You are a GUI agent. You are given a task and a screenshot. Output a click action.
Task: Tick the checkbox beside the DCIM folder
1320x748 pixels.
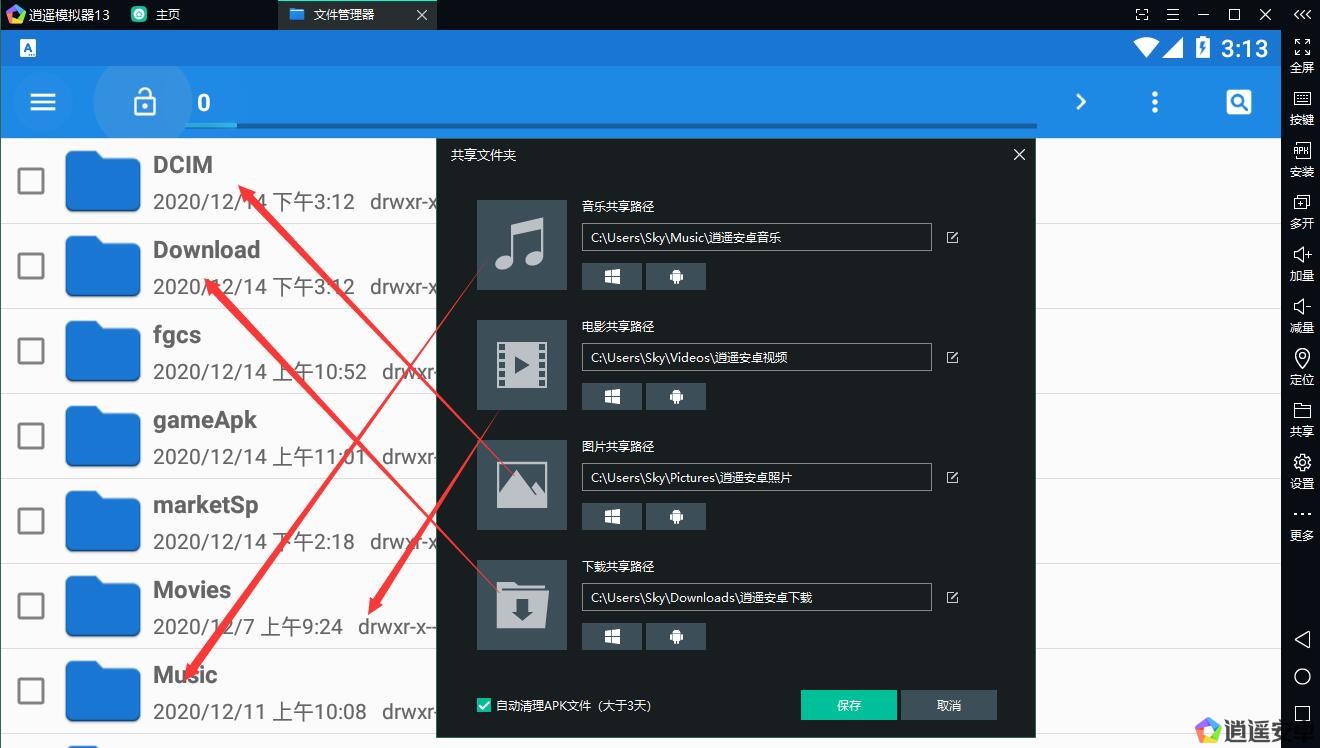tap(31, 181)
